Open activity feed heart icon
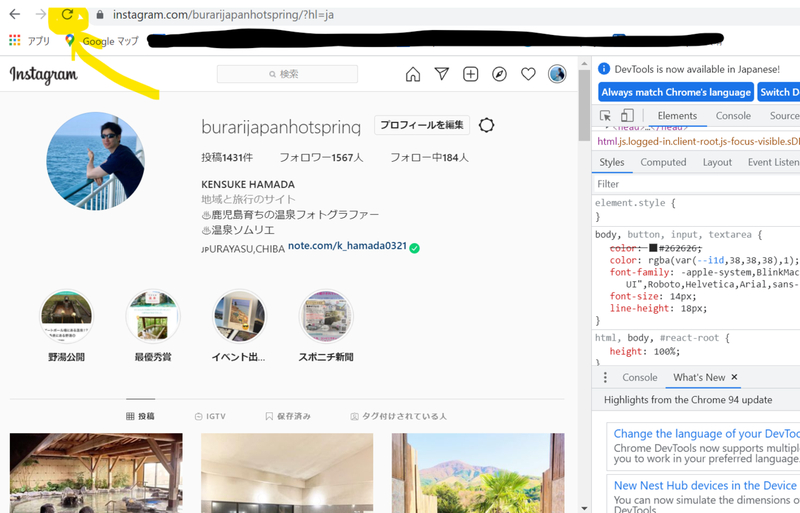The image size is (800, 513). [x=528, y=74]
